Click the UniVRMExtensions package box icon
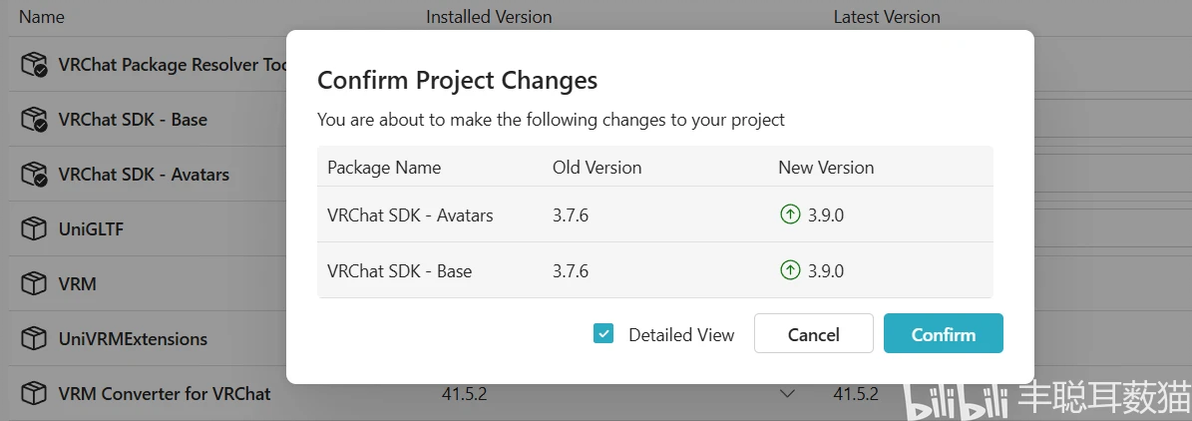Viewport: 1192px width, 421px height. tap(33, 338)
